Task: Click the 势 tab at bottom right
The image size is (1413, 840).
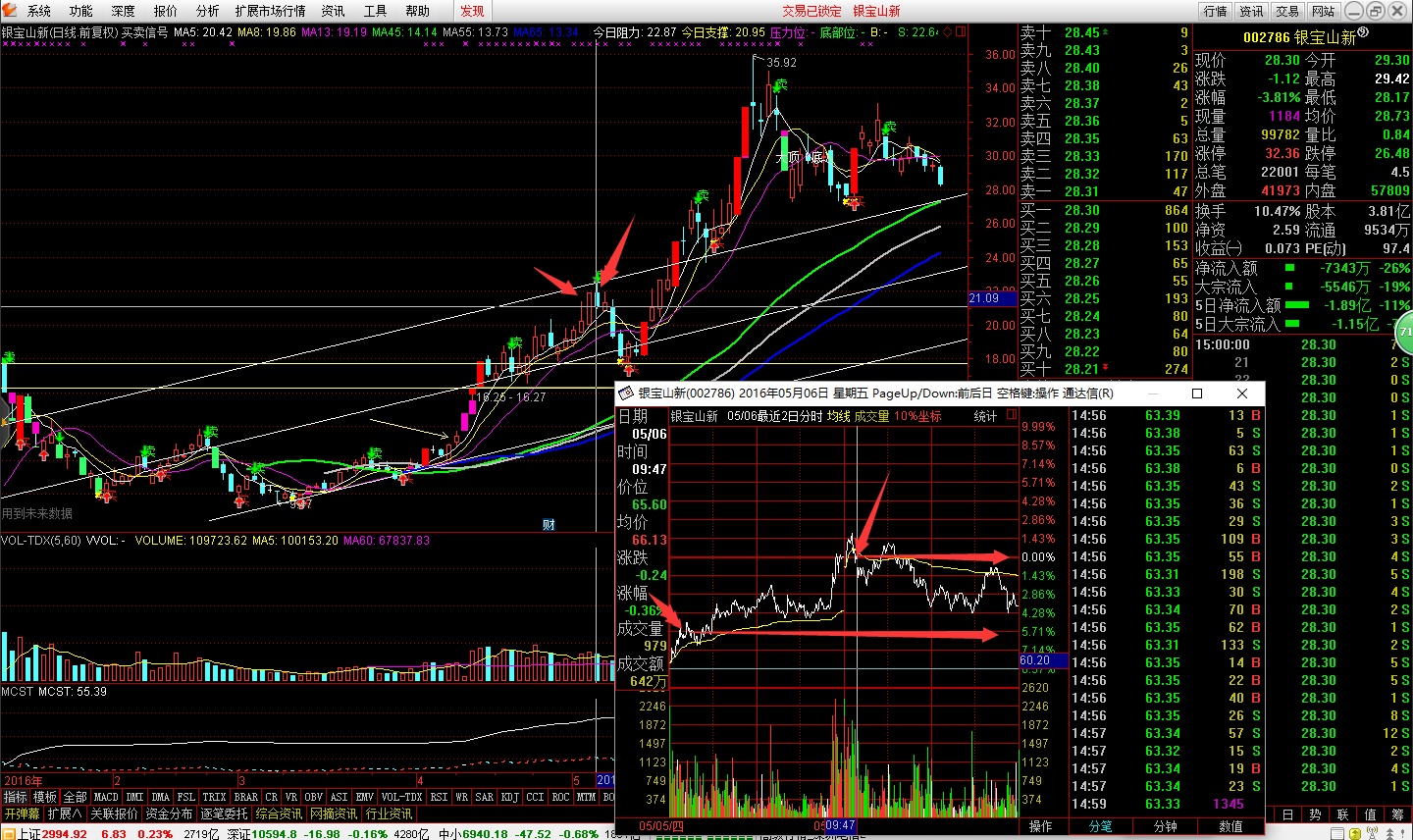Action: (1316, 814)
